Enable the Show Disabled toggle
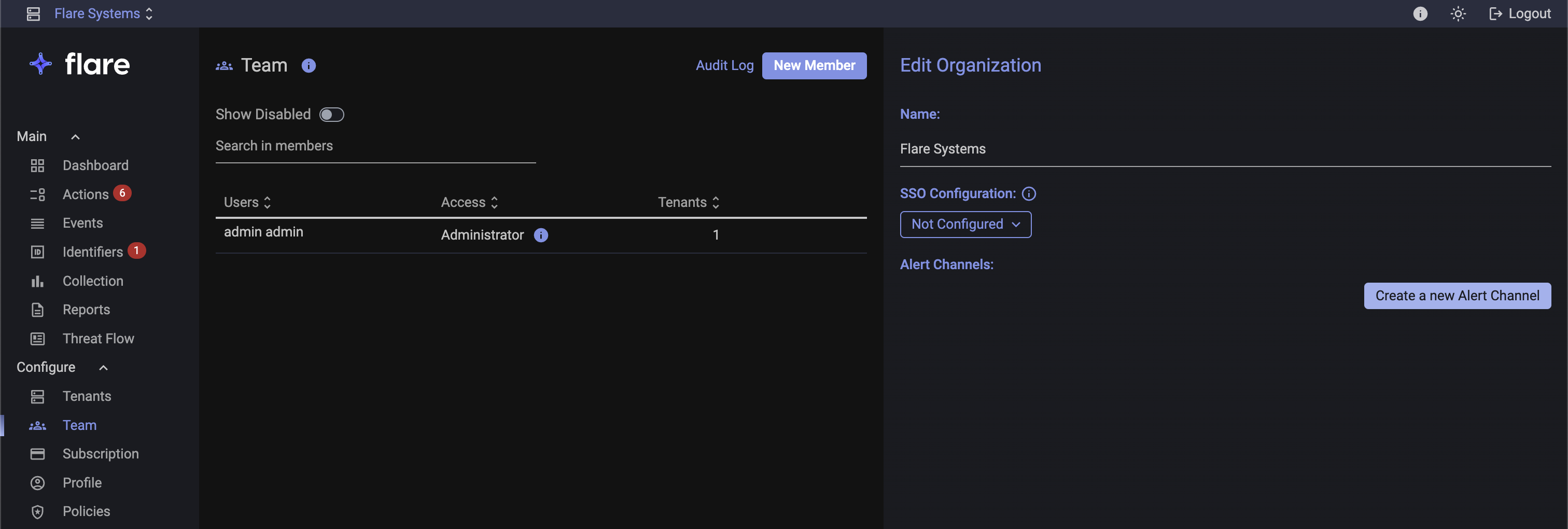 pyautogui.click(x=332, y=115)
